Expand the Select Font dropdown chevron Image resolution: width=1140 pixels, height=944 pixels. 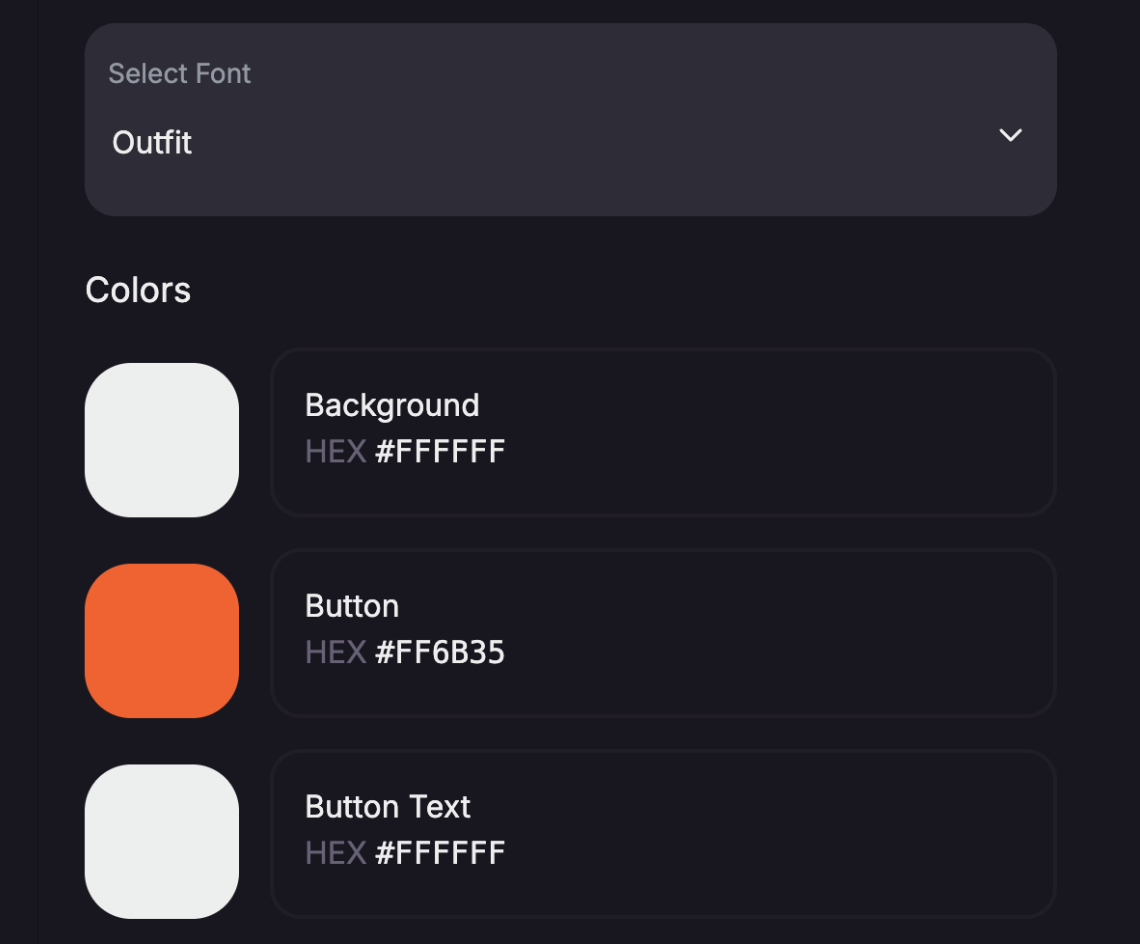tap(1010, 135)
